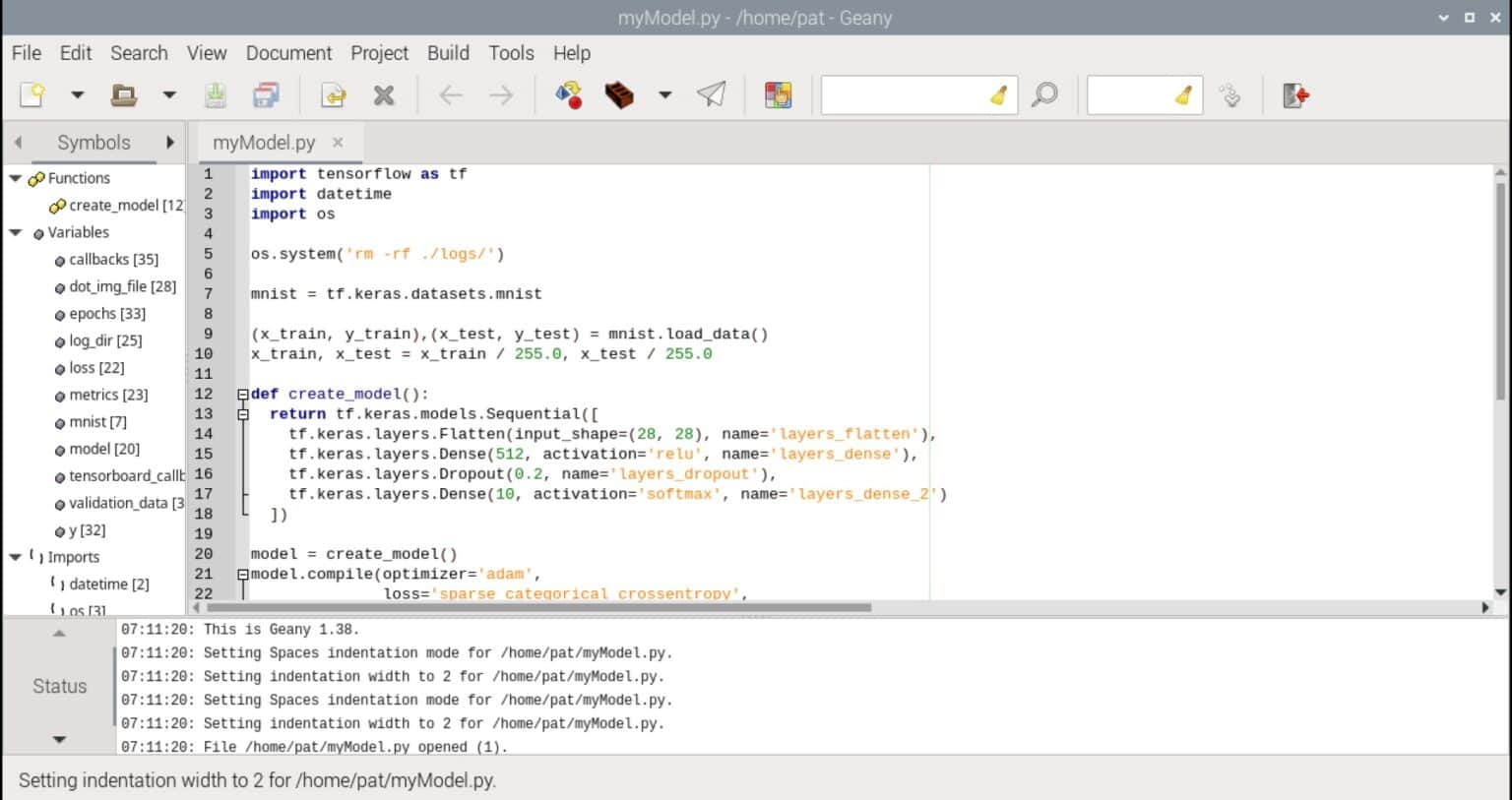Build the current file with the brick icon

point(619,94)
